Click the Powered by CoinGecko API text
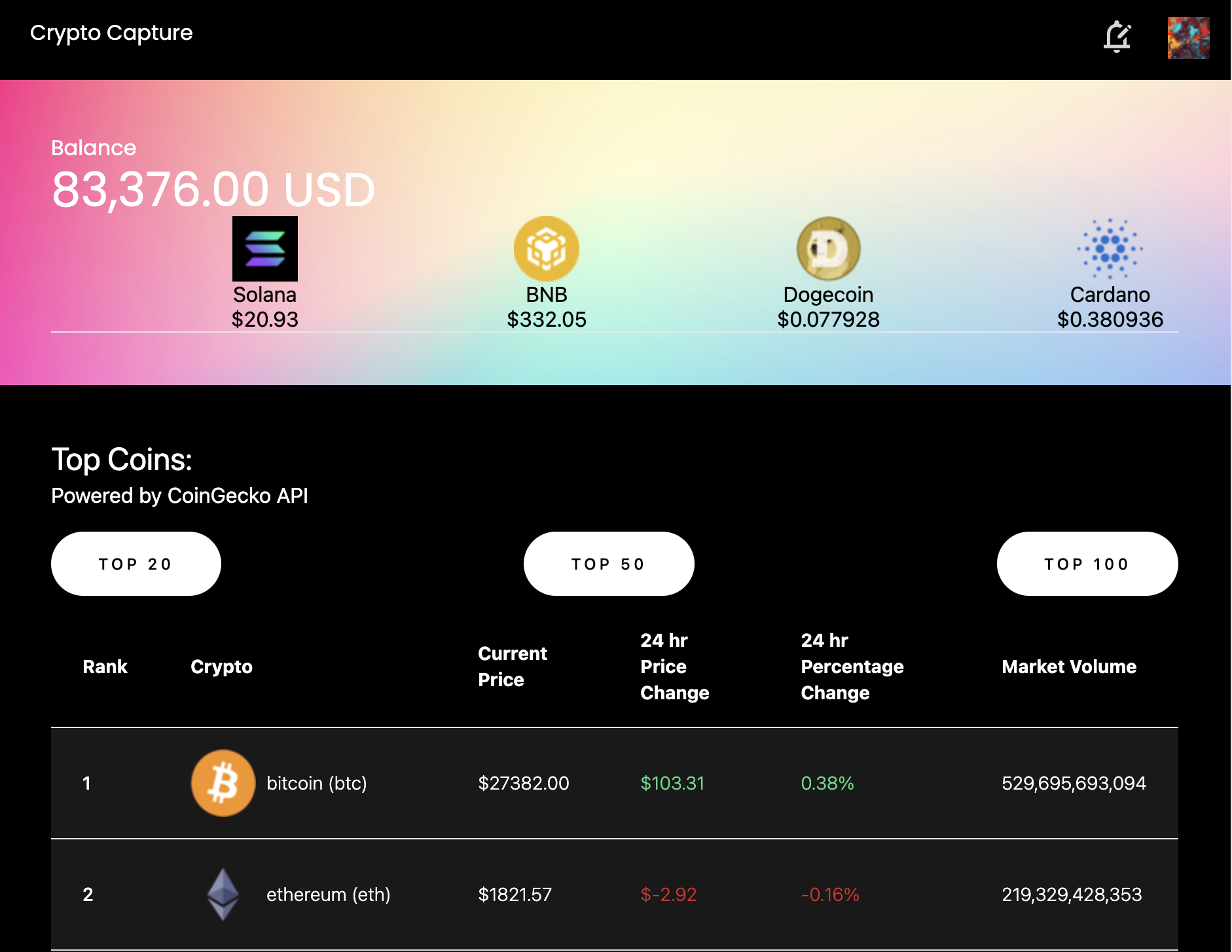Screen dimensions: 1232x952 point(181,496)
